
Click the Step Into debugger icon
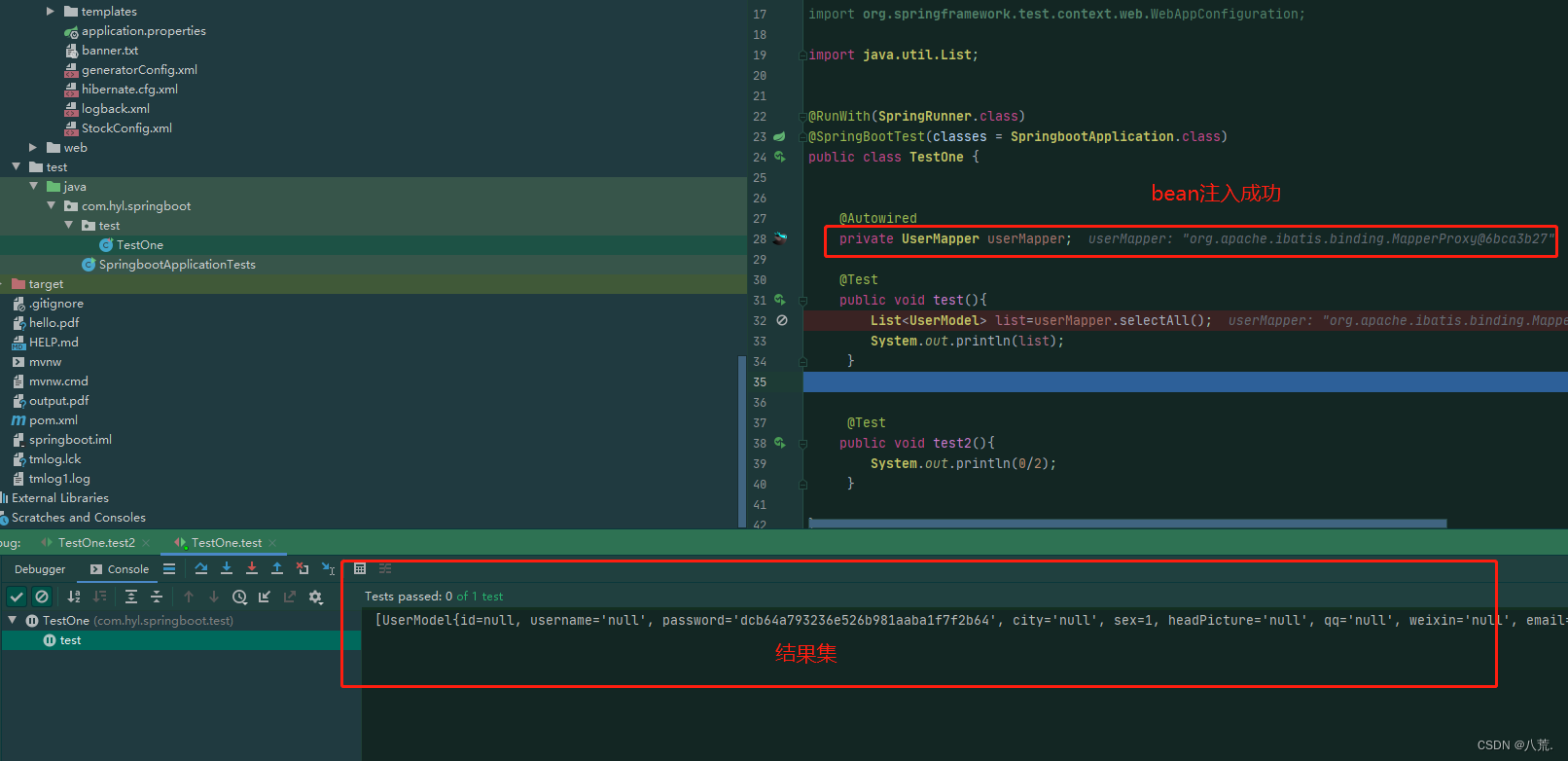tap(227, 568)
